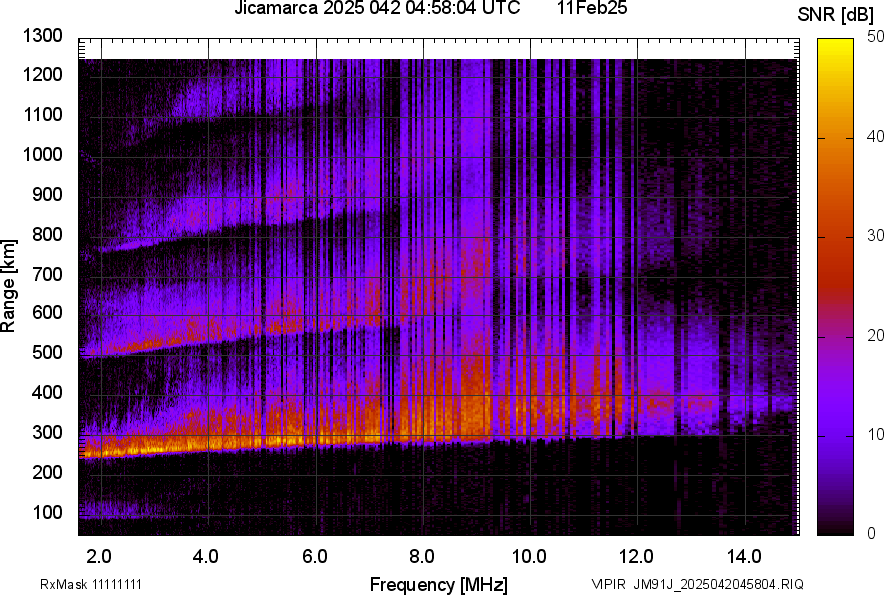Click the Frequency [MHz] axis title
The width and height of the screenshot is (884, 595).
click(438, 584)
